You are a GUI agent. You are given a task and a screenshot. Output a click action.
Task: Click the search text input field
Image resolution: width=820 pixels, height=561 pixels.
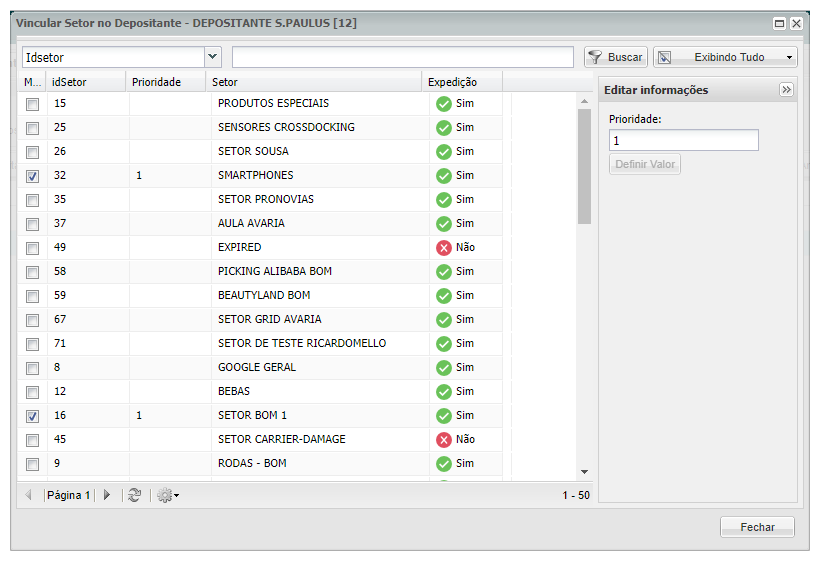[x=403, y=57]
